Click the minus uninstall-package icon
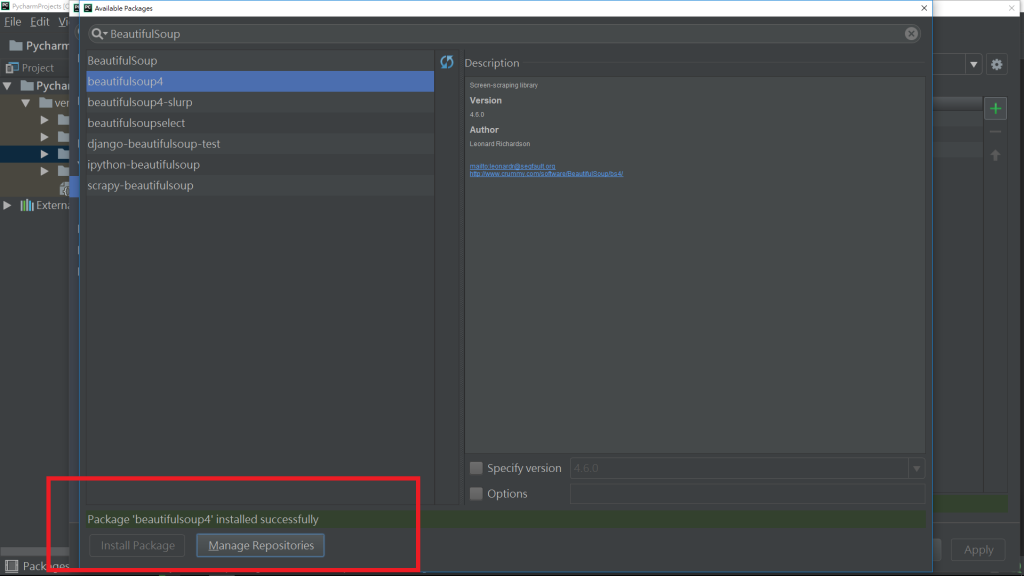The image size is (1024, 576). tap(995, 132)
